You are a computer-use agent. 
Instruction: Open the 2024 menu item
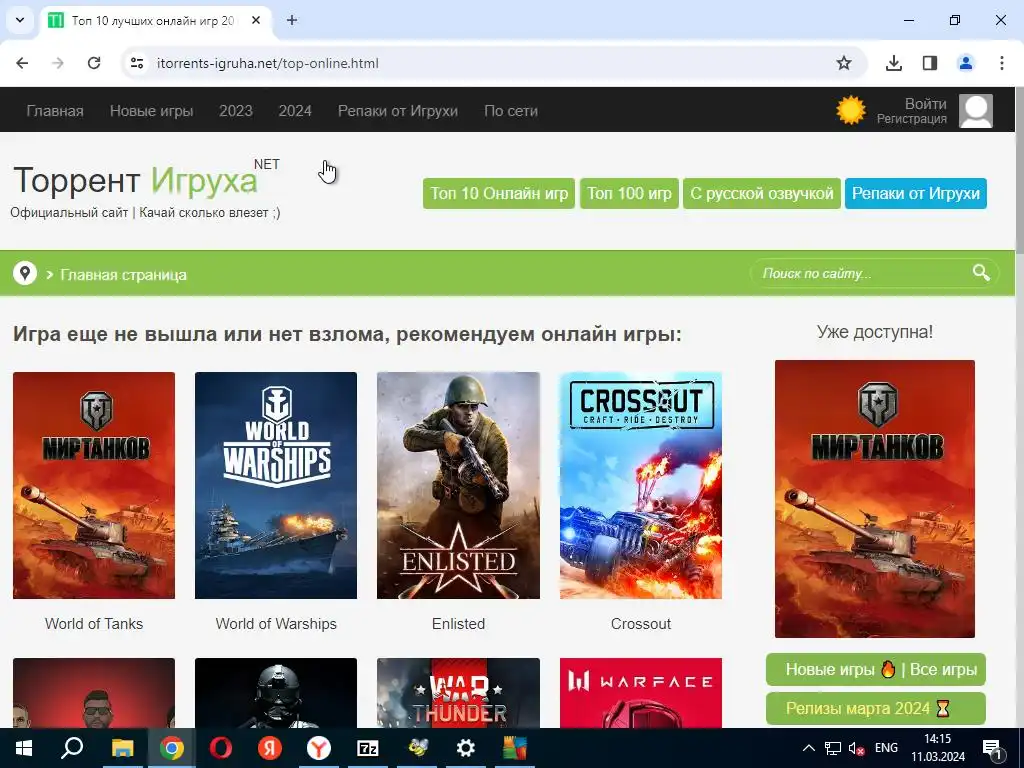click(x=295, y=111)
